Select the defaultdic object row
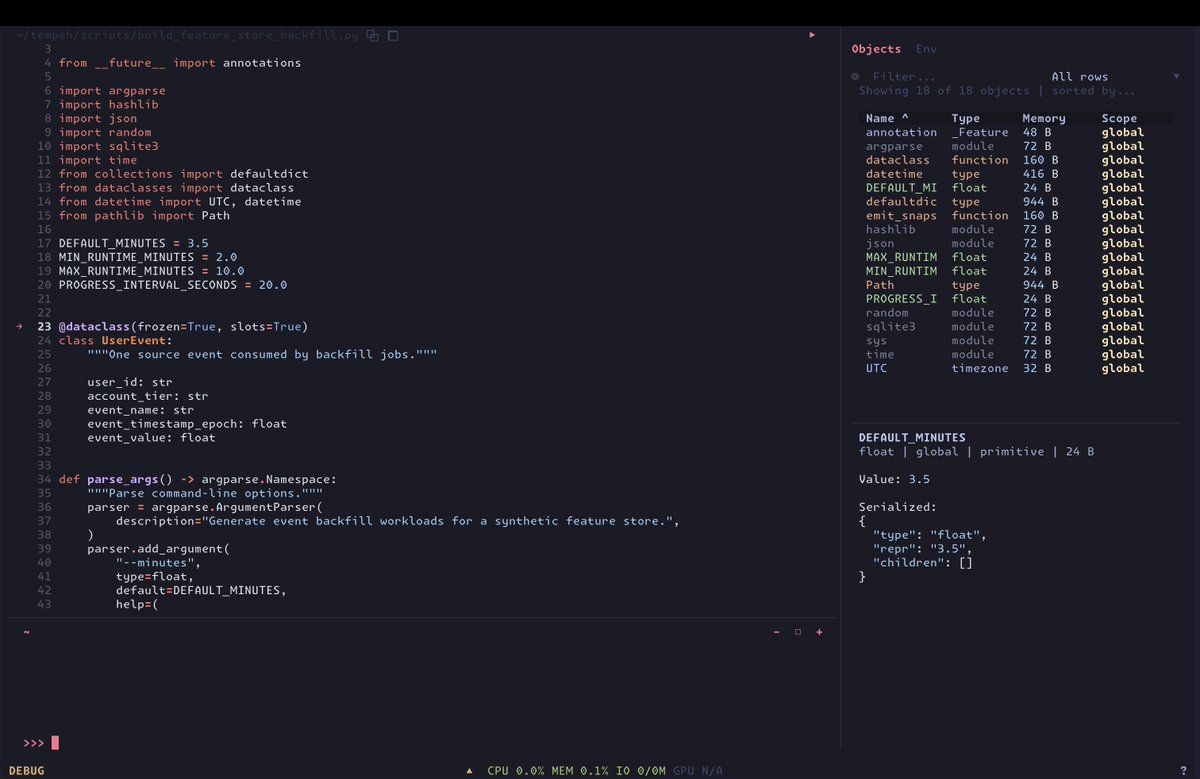The image size is (1200, 779). tap(1018, 202)
